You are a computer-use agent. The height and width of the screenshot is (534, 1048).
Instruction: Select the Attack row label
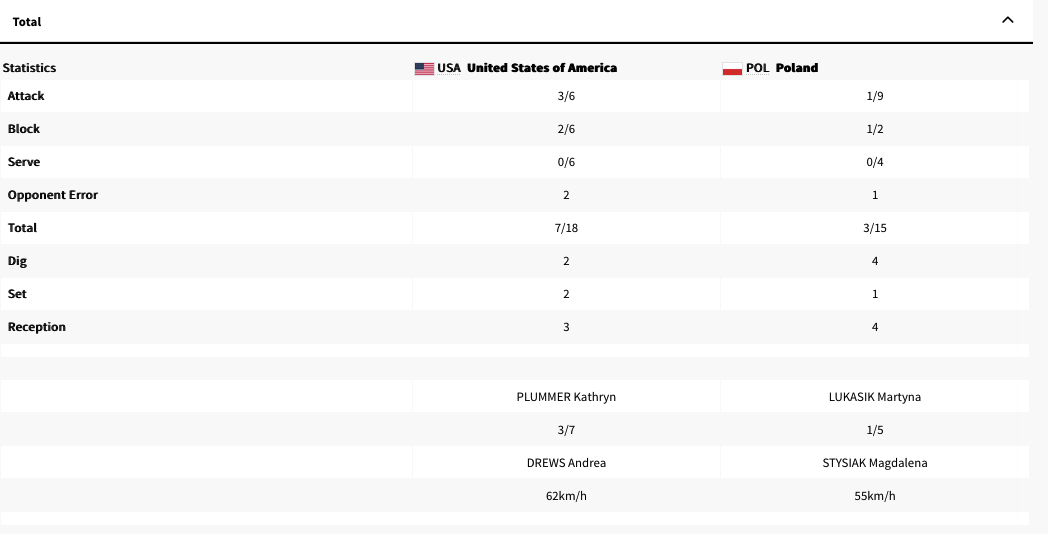(x=26, y=96)
